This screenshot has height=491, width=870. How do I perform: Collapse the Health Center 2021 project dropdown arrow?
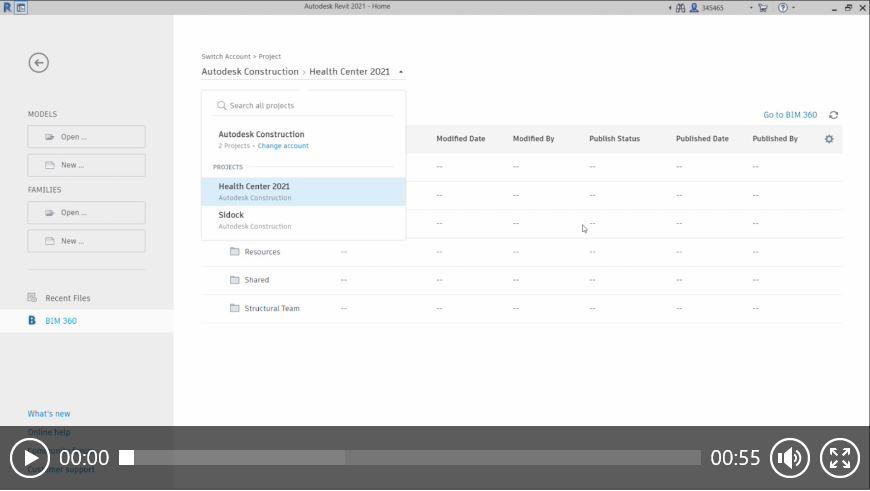401,72
